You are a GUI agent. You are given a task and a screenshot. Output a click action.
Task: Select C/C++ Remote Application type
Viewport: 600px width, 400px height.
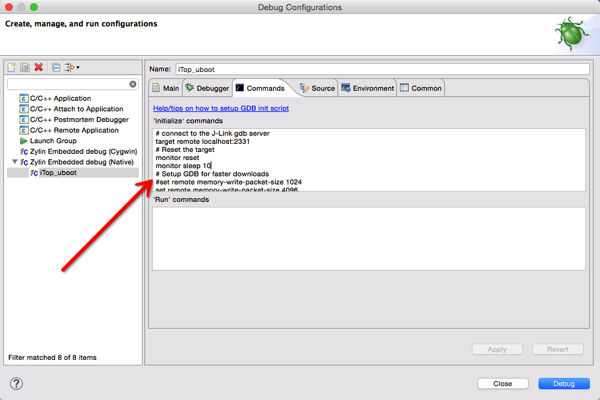(74, 131)
